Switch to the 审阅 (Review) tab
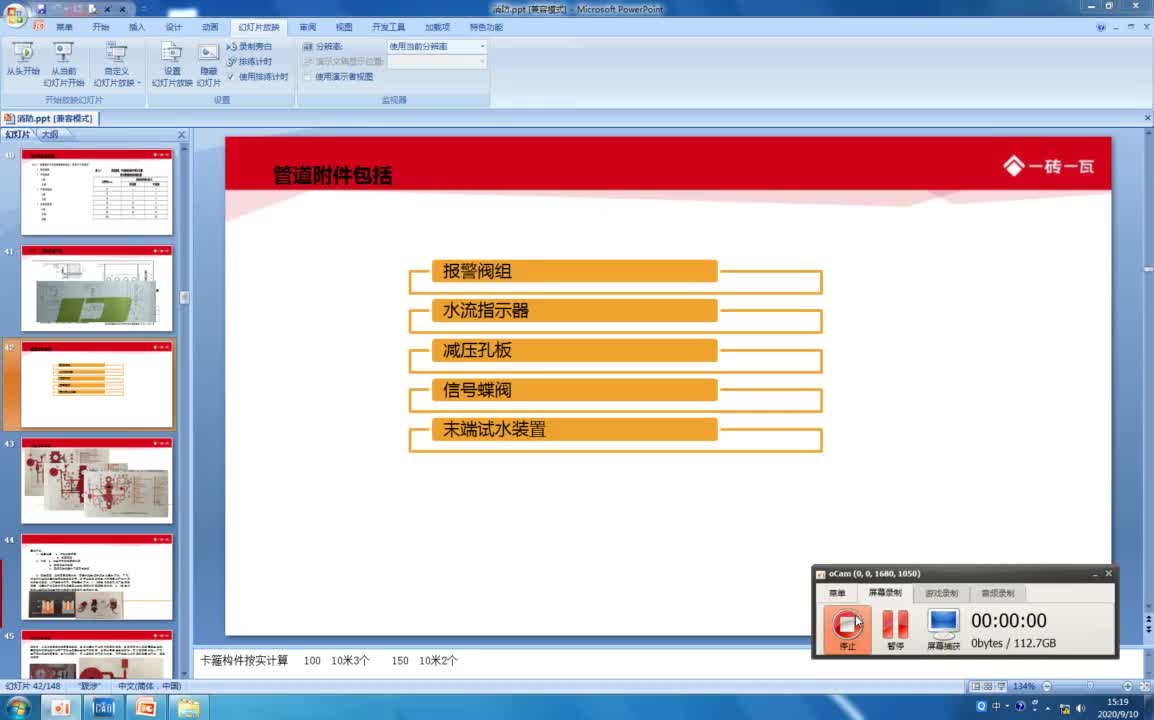The image size is (1154, 720). [308, 27]
